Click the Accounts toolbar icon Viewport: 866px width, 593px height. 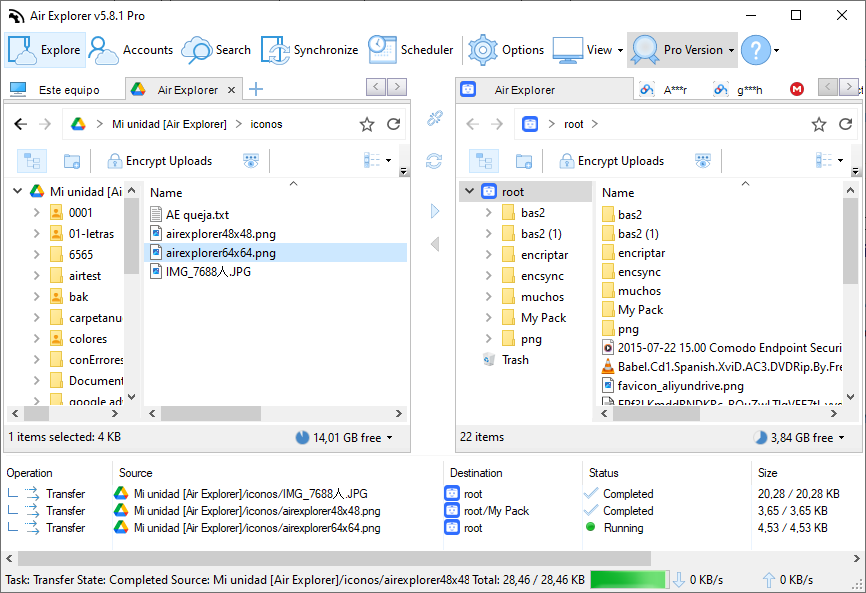point(131,50)
